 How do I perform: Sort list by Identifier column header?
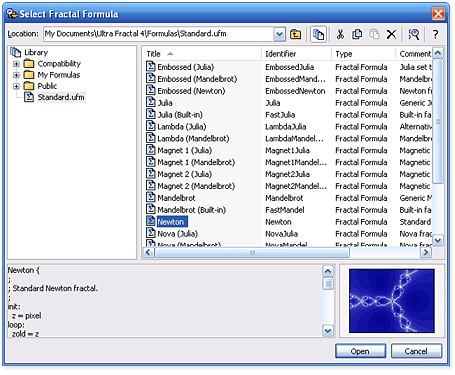pyautogui.click(x=296, y=54)
